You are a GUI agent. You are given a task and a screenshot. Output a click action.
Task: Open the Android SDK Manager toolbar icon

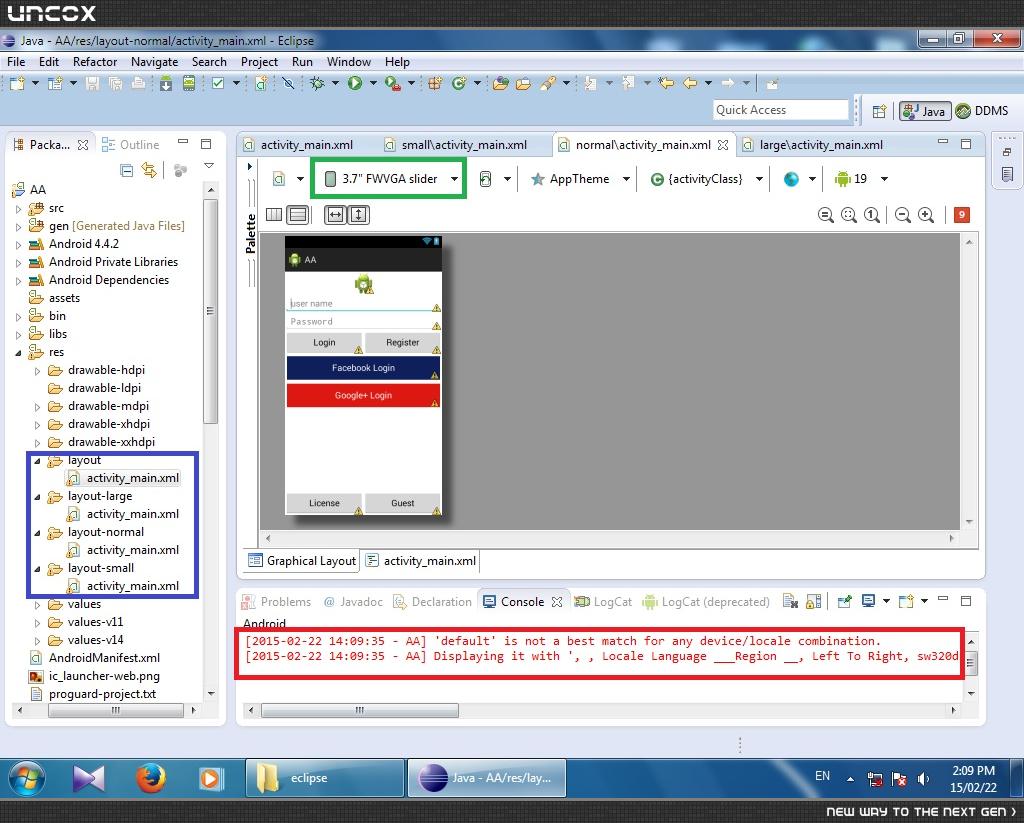click(x=166, y=83)
